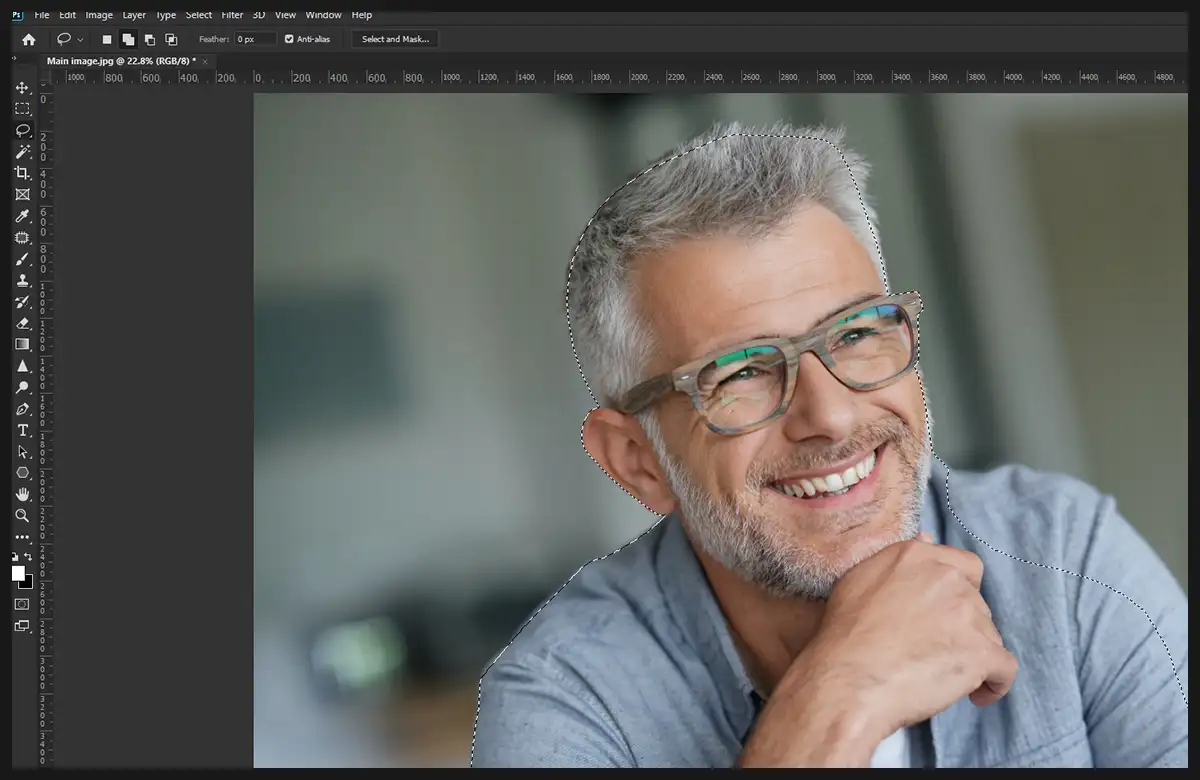Open the Edit Toolbar three-dots menu
This screenshot has height=780, width=1200.
22,537
